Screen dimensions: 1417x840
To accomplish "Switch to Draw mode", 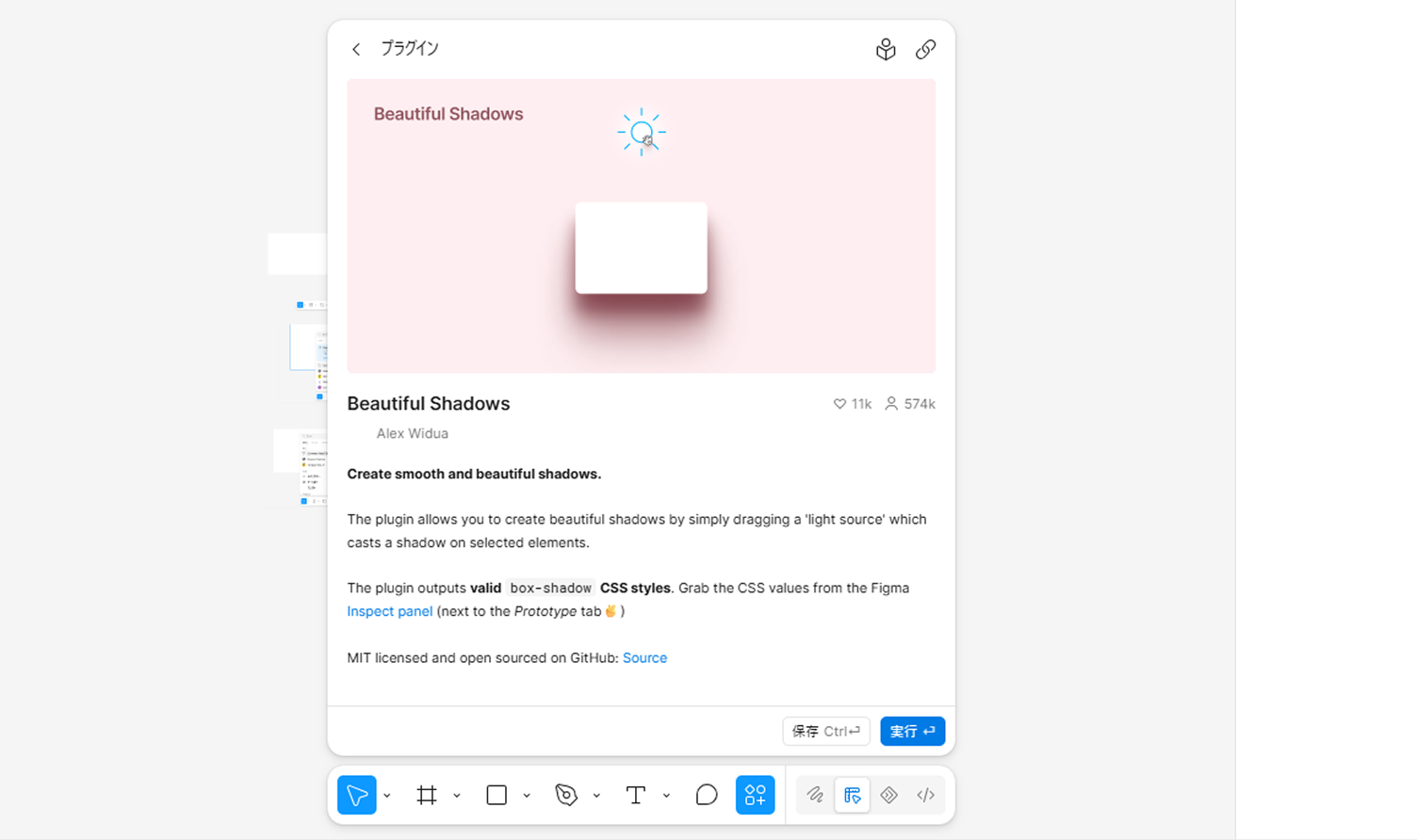I will pyautogui.click(x=815, y=795).
